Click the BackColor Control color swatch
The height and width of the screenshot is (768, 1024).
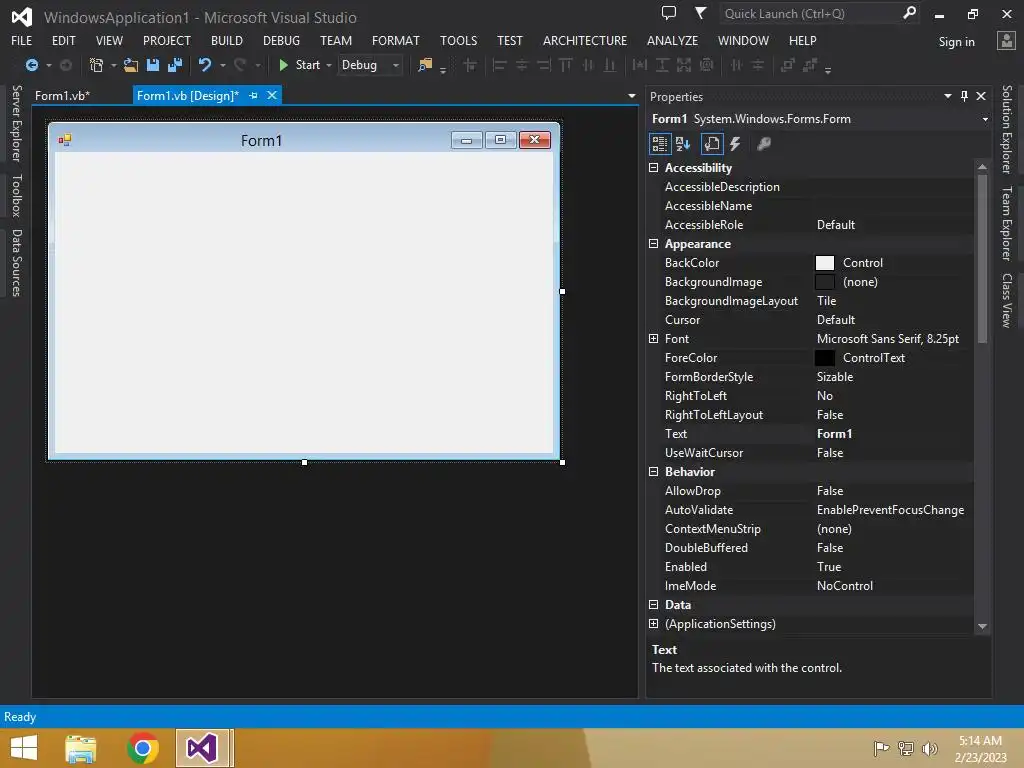(825, 263)
